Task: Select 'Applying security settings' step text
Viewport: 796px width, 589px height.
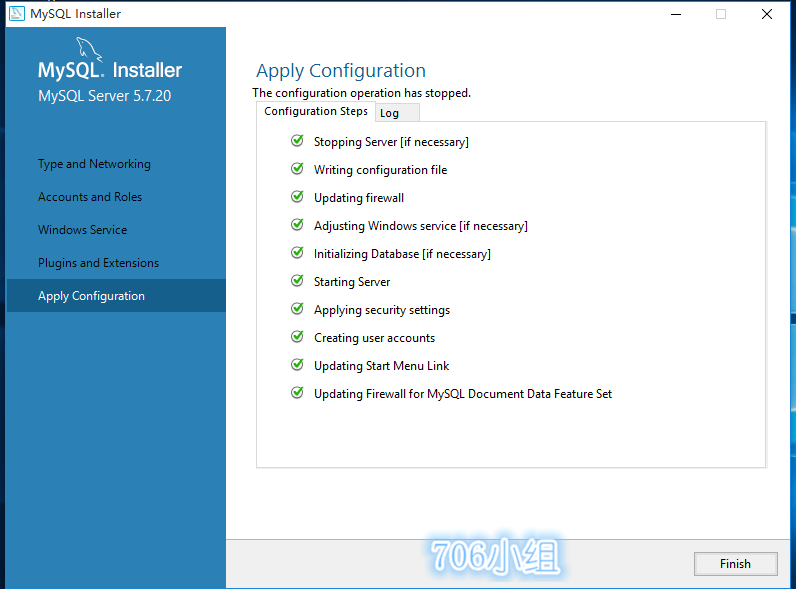Action: (382, 310)
